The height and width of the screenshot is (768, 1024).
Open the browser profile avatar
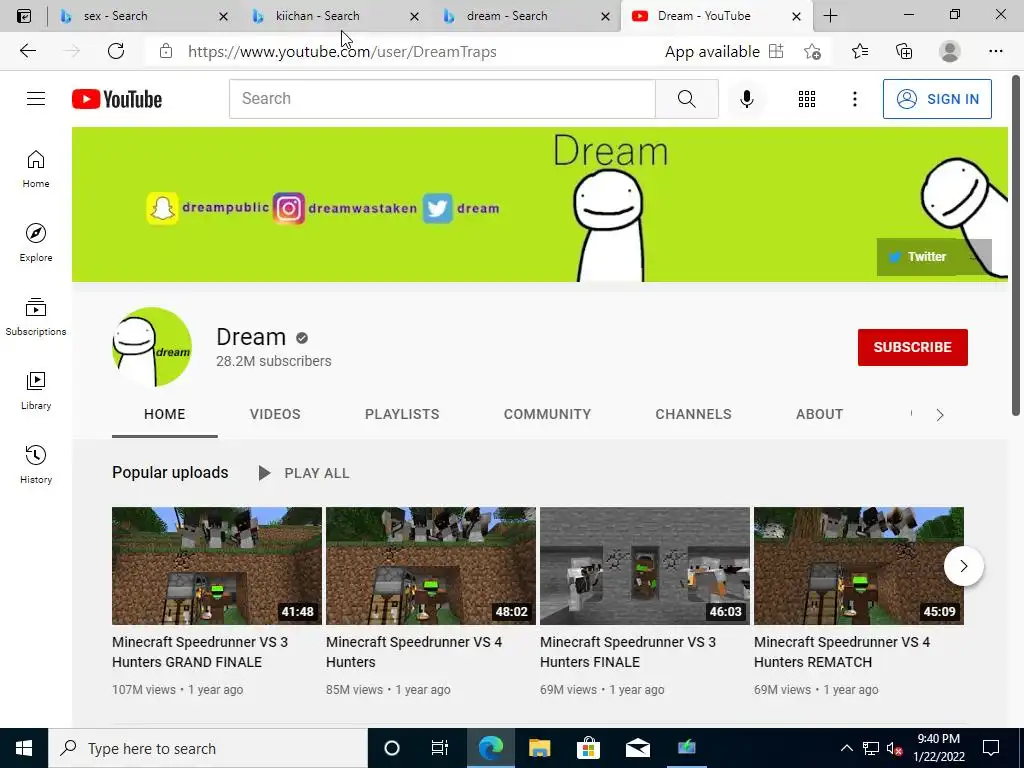(x=950, y=51)
